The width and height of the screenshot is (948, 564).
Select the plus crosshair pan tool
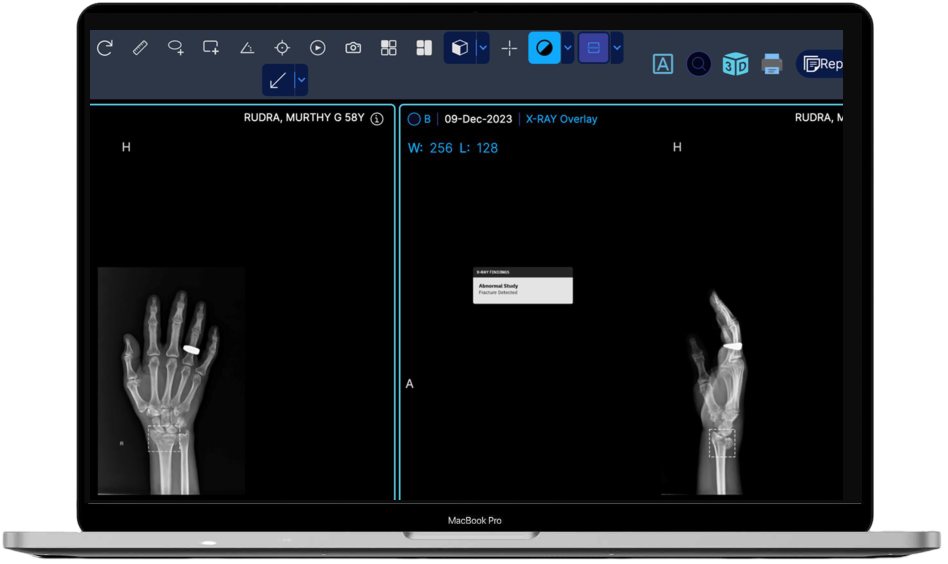(x=510, y=48)
